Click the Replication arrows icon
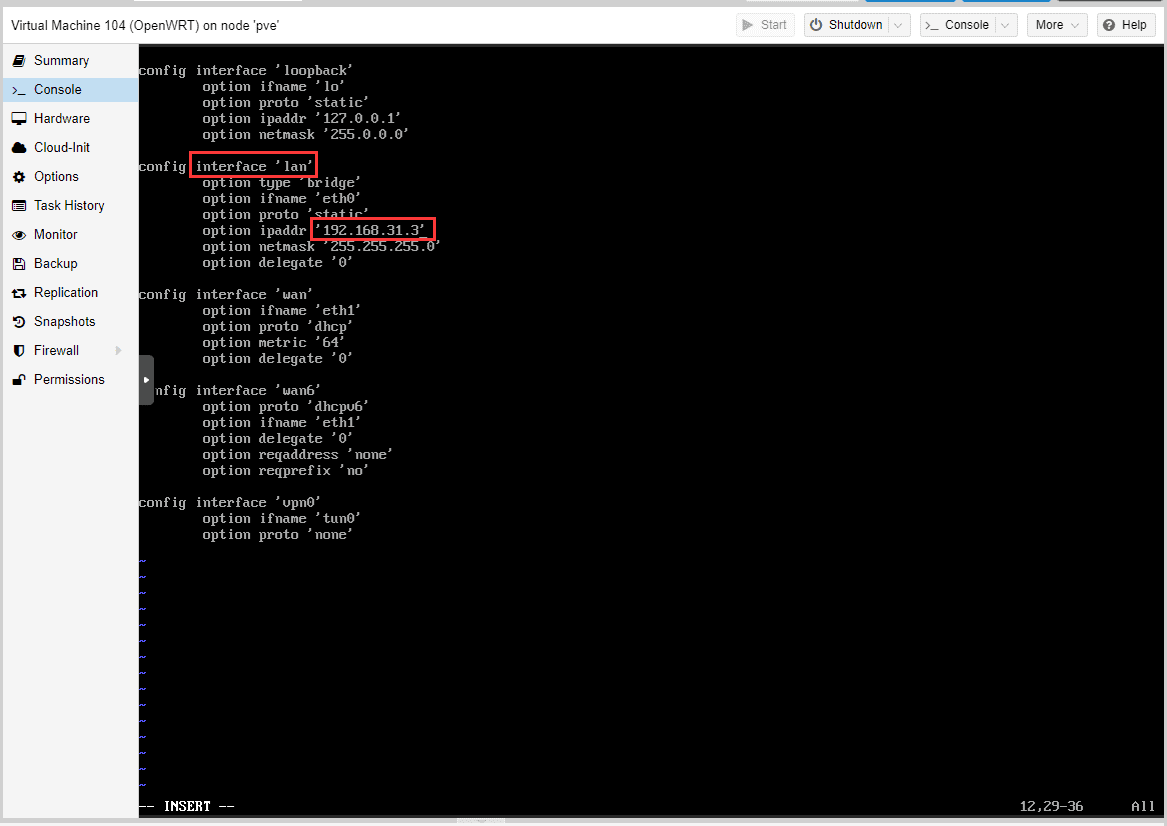The image size is (1167, 826). click(x=19, y=293)
